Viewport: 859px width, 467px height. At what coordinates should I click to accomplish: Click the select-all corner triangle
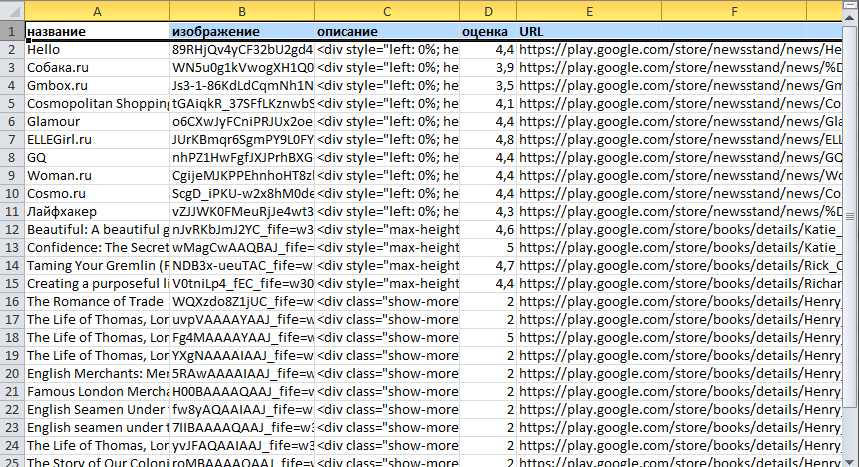(x=12, y=11)
